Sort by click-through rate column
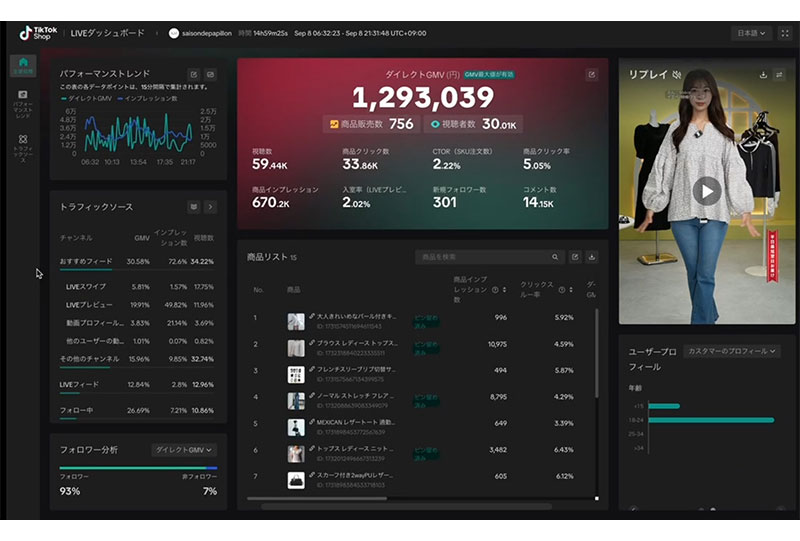This screenshot has width=800, height=541. (571, 290)
